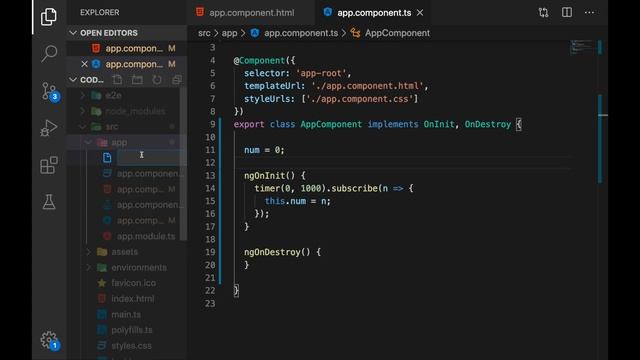640x360 pixels.
Task: Click 'ngOnInit()' in the code
Action: click(x=269, y=176)
